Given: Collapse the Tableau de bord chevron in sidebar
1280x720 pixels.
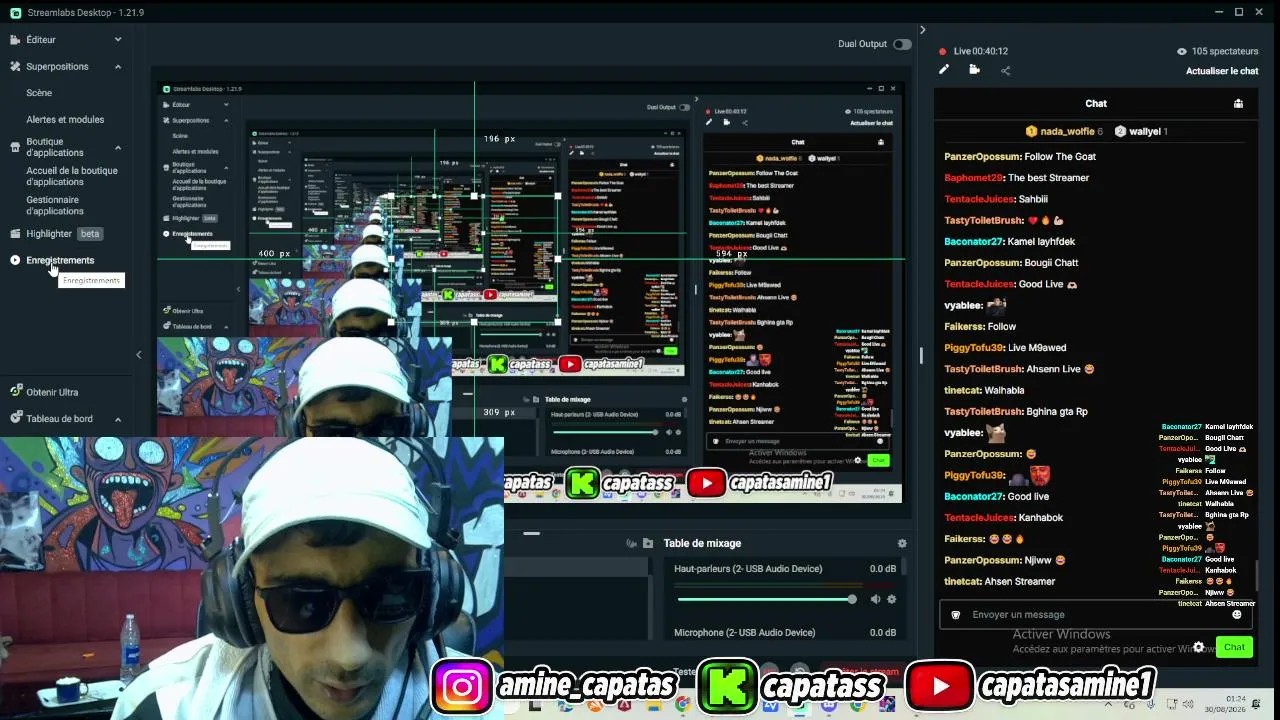Looking at the screenshot, I should [x=118, y=419].
